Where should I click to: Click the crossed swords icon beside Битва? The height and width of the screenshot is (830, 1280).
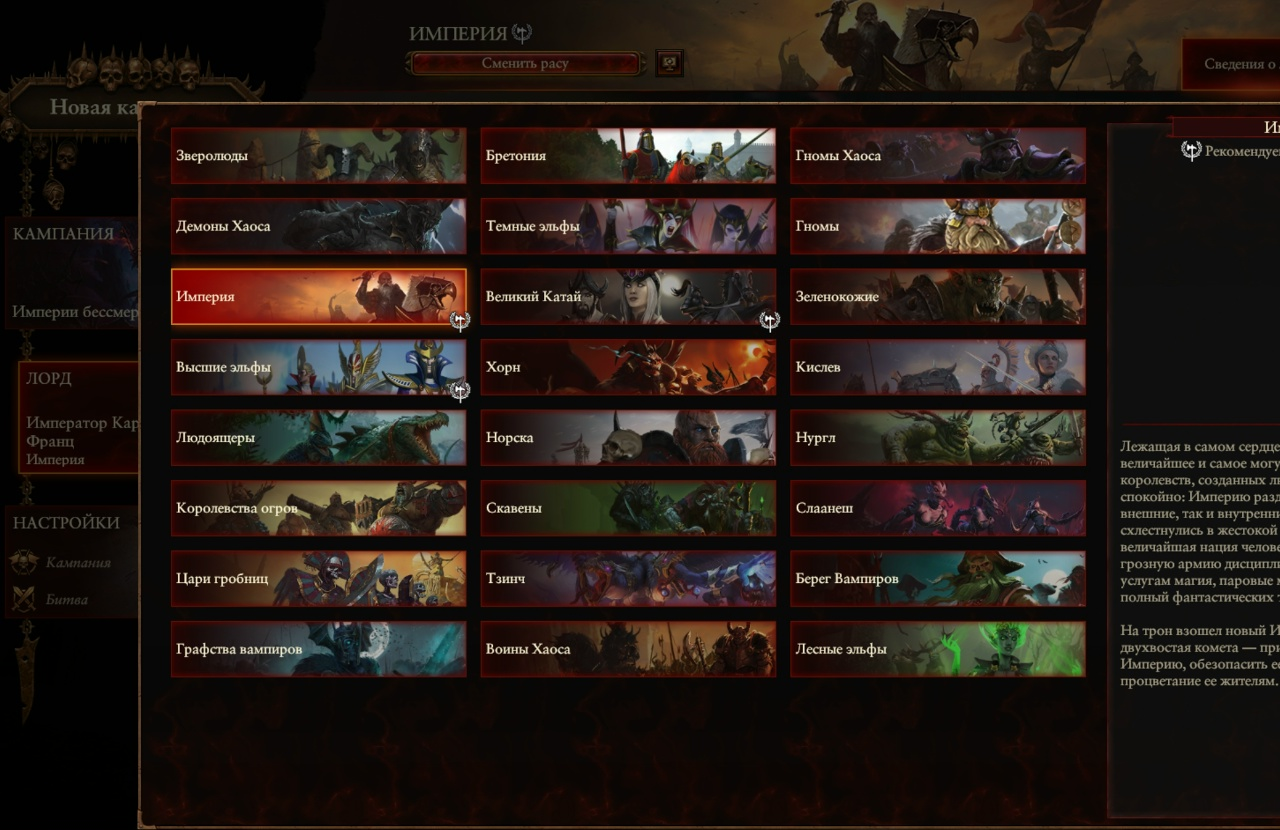pos(25,599)
